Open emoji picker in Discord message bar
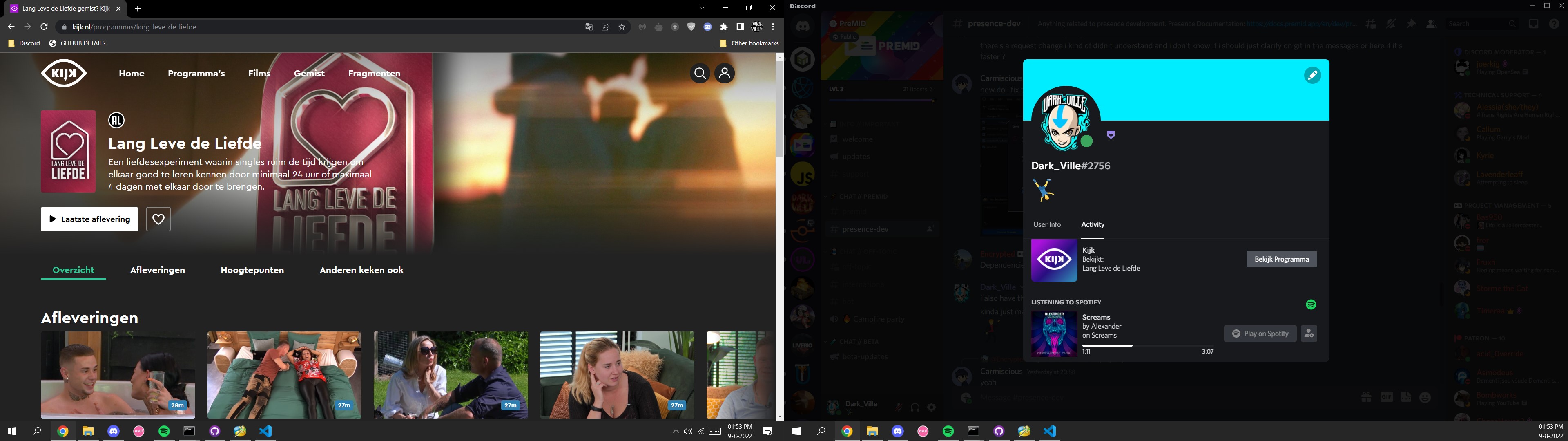 (x=1425, y=397)
